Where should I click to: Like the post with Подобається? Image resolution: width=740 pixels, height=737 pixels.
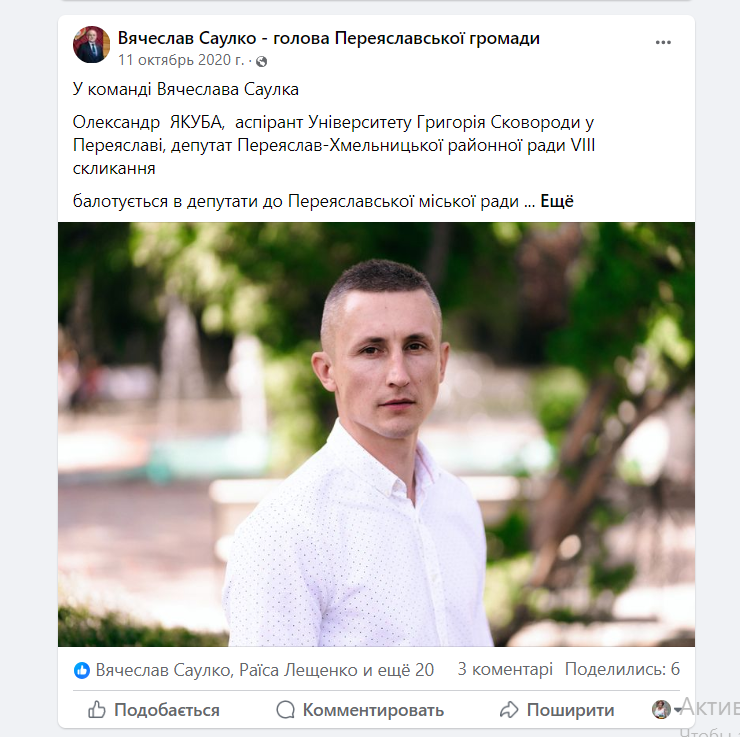pyautogui.click(x=154, y=710)
